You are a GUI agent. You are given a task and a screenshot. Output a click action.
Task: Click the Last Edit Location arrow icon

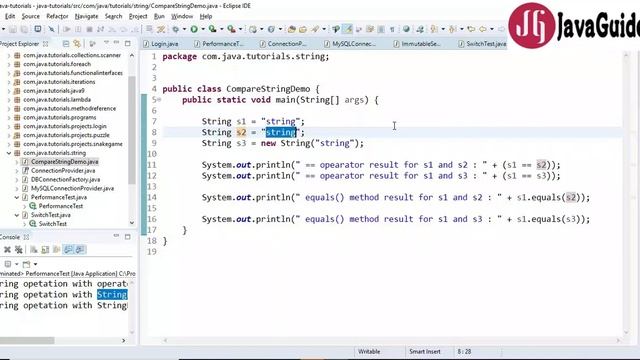tap(471, 29)
